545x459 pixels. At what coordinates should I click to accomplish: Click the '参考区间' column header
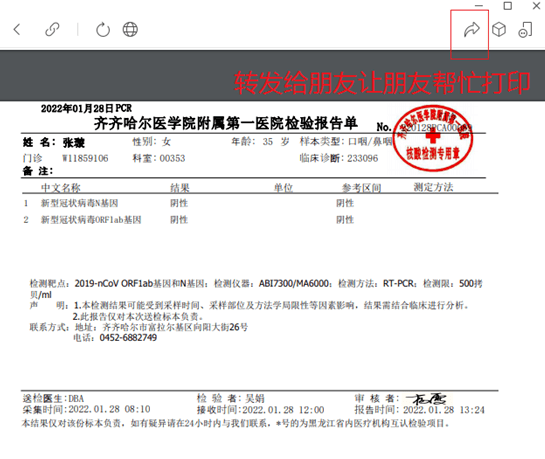(361, 188)
